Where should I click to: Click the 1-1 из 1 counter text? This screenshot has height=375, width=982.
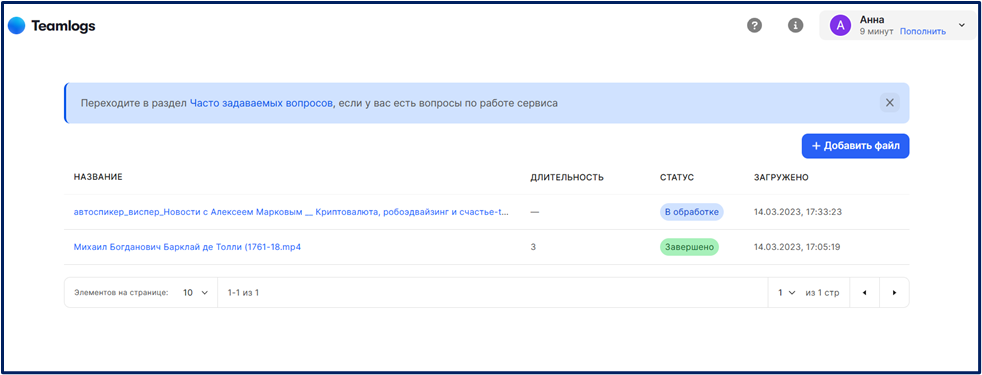[x=244, y=292]
